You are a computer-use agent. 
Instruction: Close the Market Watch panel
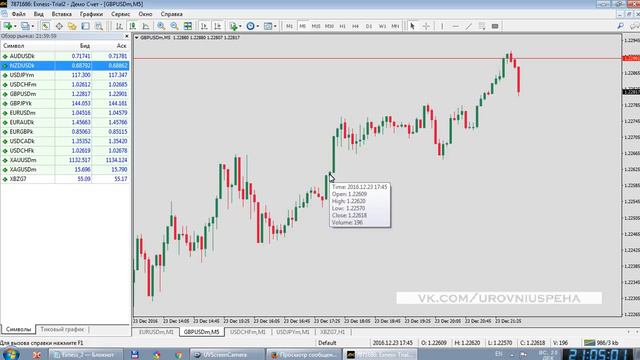click(x=127, y=36)
